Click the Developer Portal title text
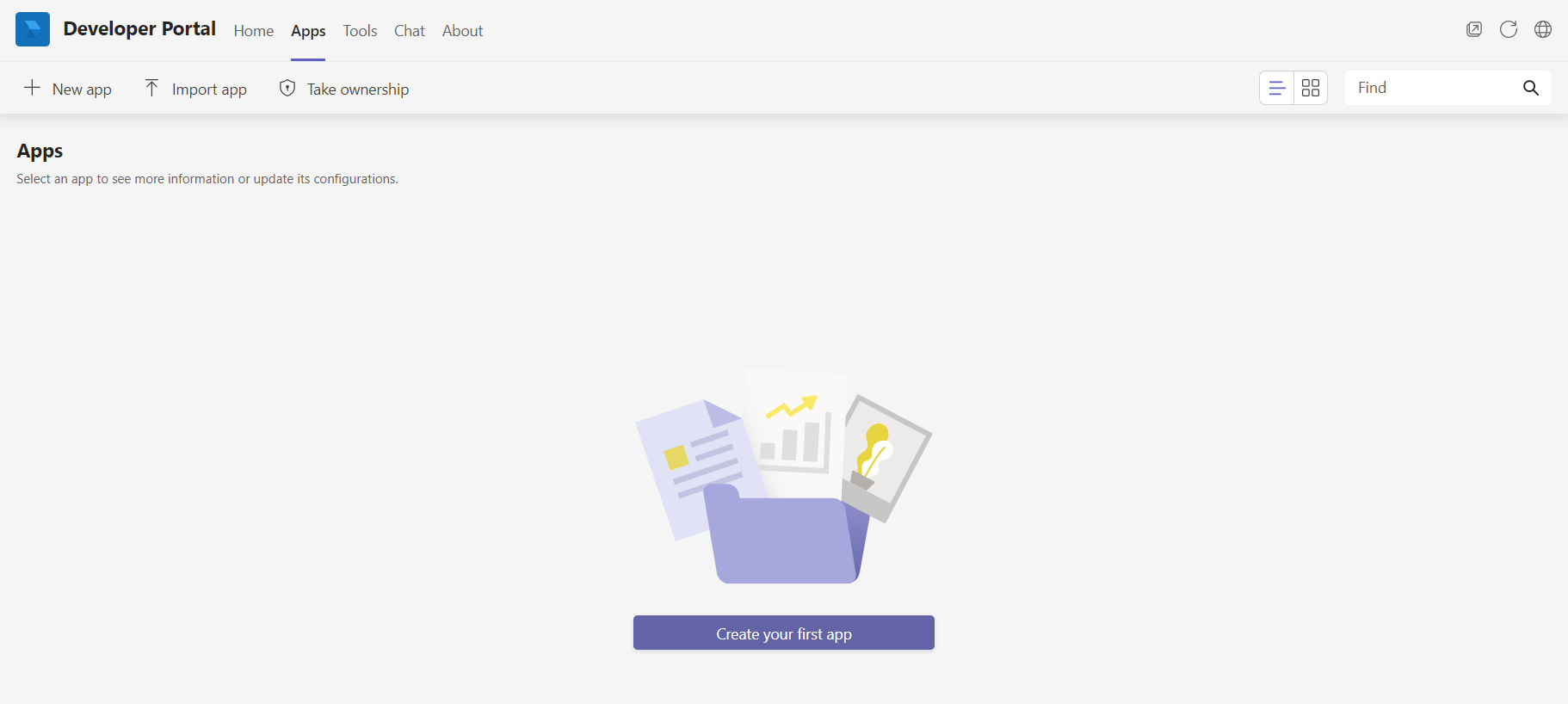This screenshot has width=1568, height=704. coord(139,29)
